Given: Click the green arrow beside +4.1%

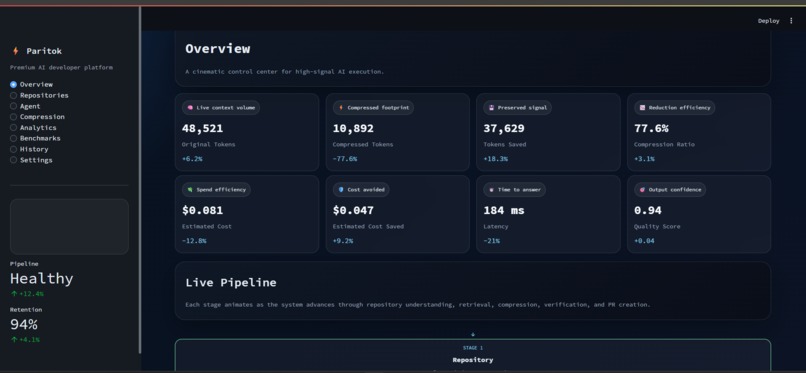Looking at the screenshot, I should (14, 340).
